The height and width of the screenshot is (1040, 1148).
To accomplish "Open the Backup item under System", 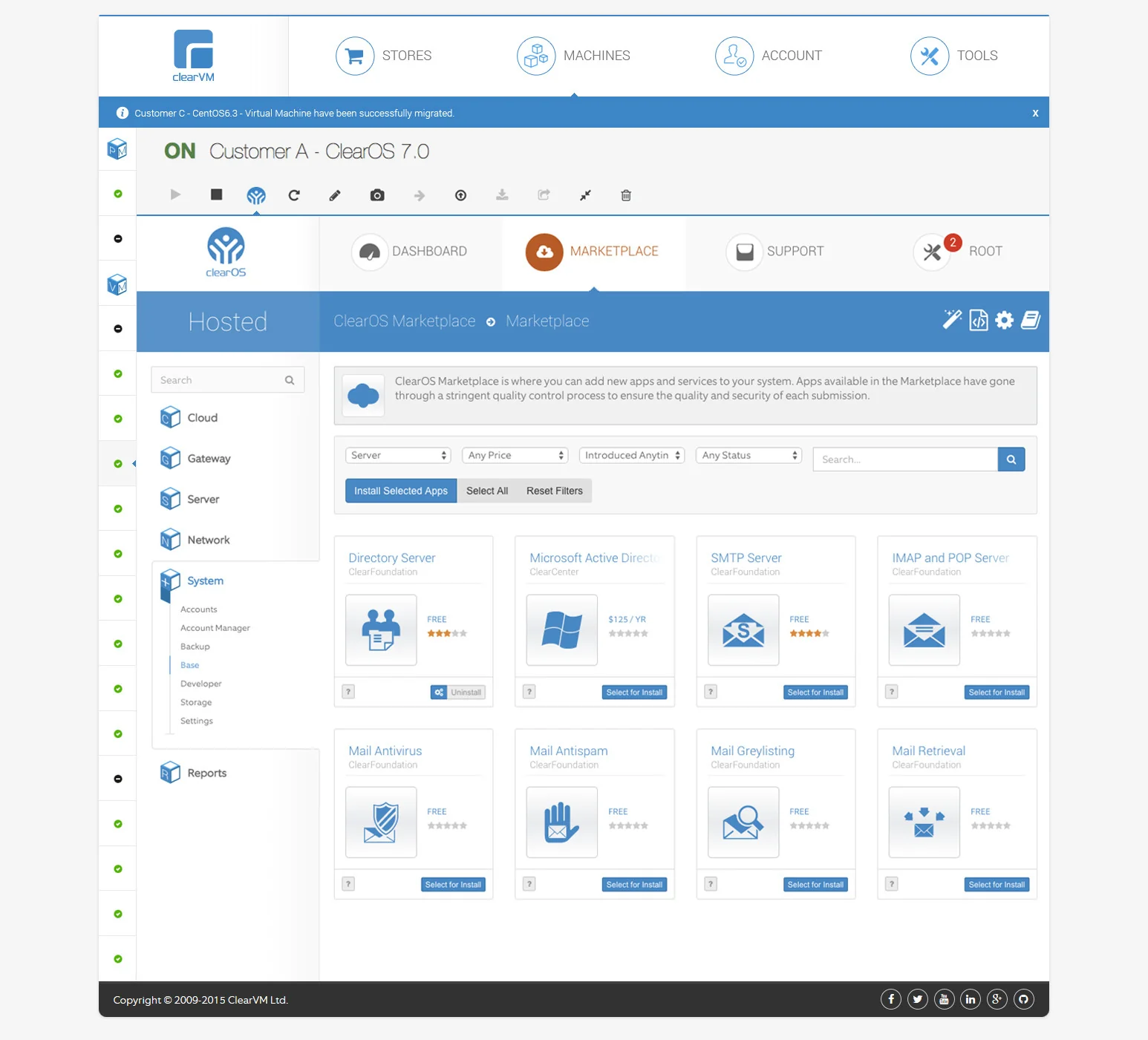I will (195, 647).
